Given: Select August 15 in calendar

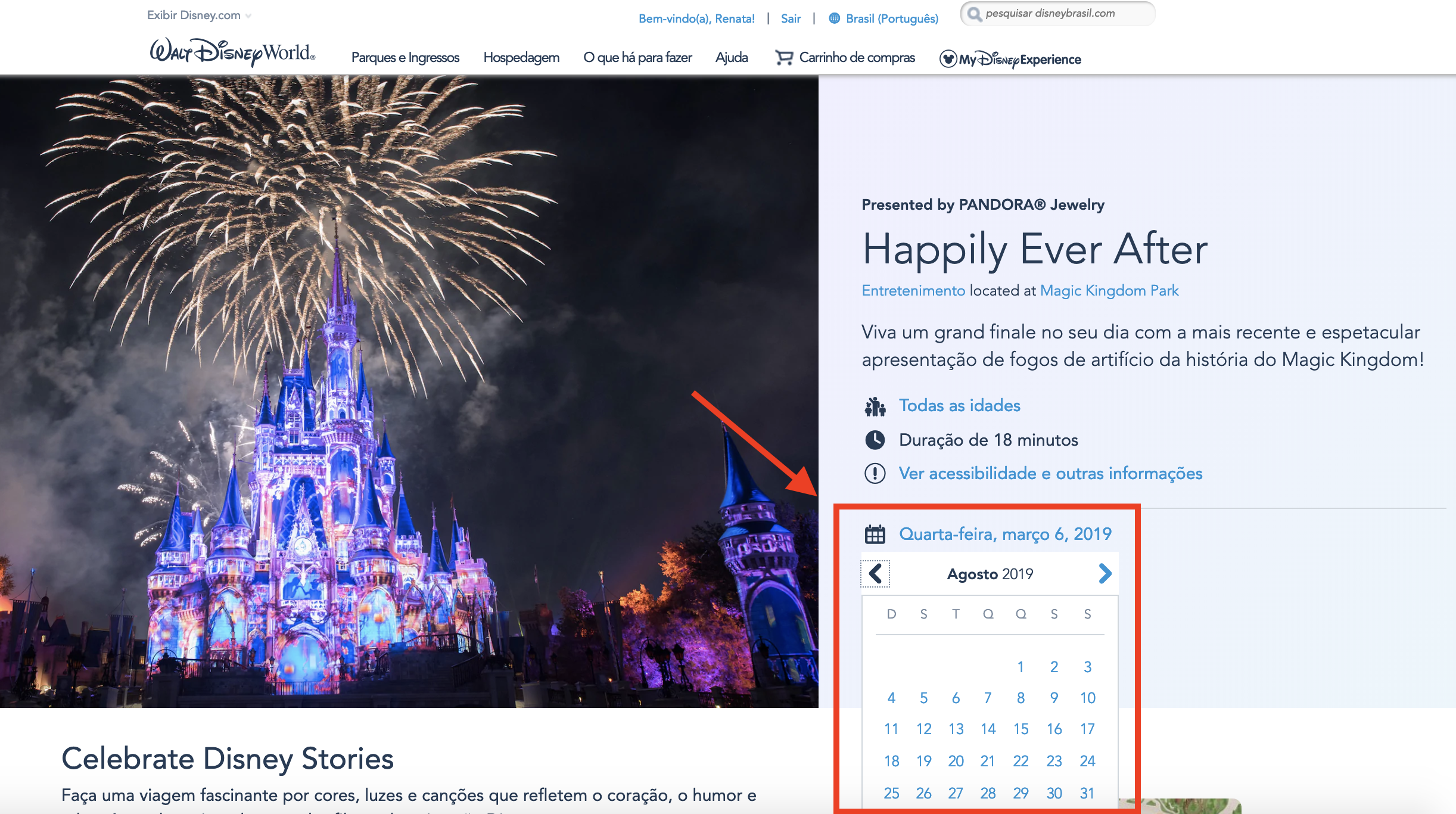Looking at the screenshot, I should tap(1021, 729).
